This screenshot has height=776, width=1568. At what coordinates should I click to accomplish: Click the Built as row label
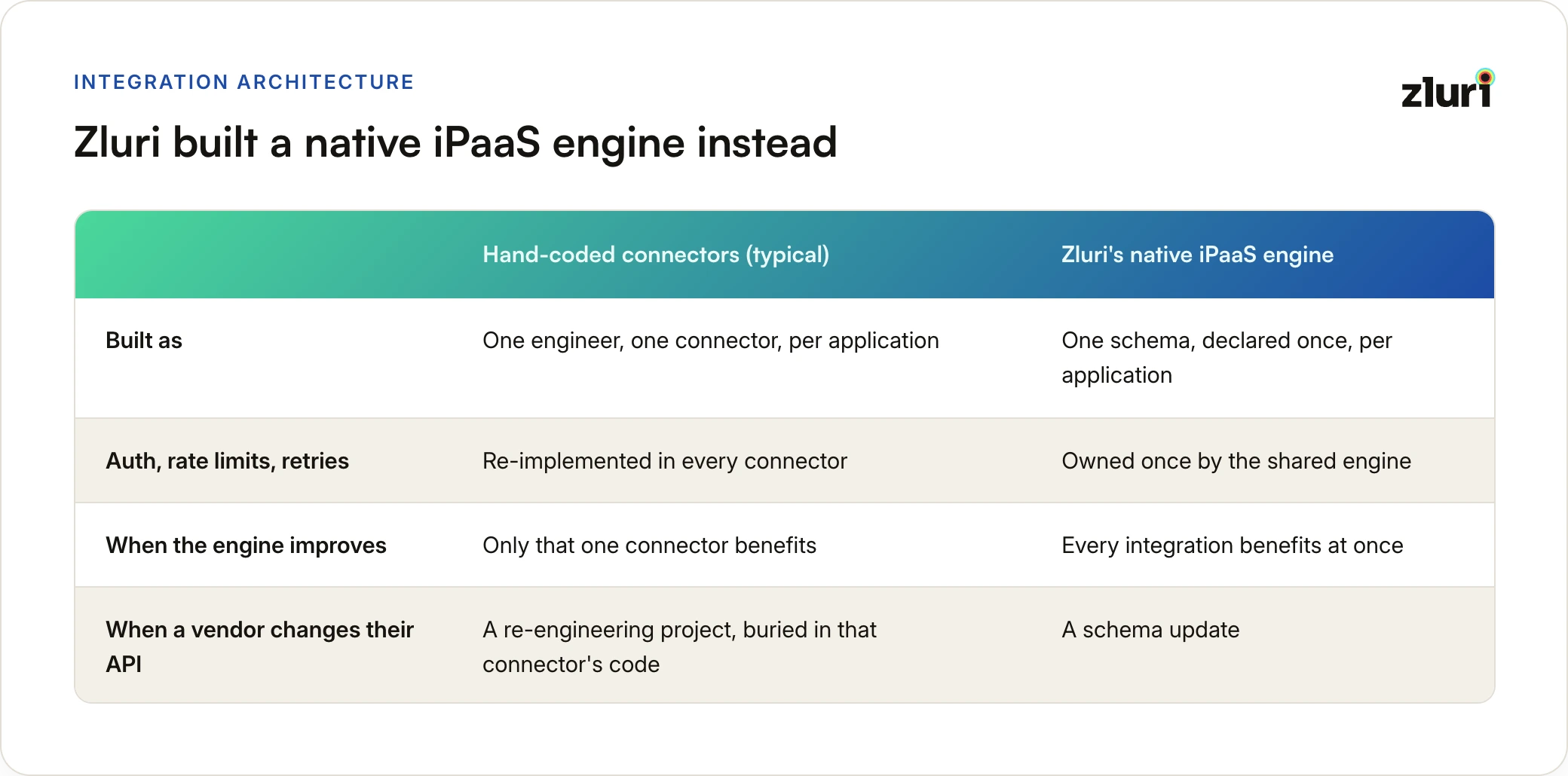pyautogui.click(x=144, y=341)
